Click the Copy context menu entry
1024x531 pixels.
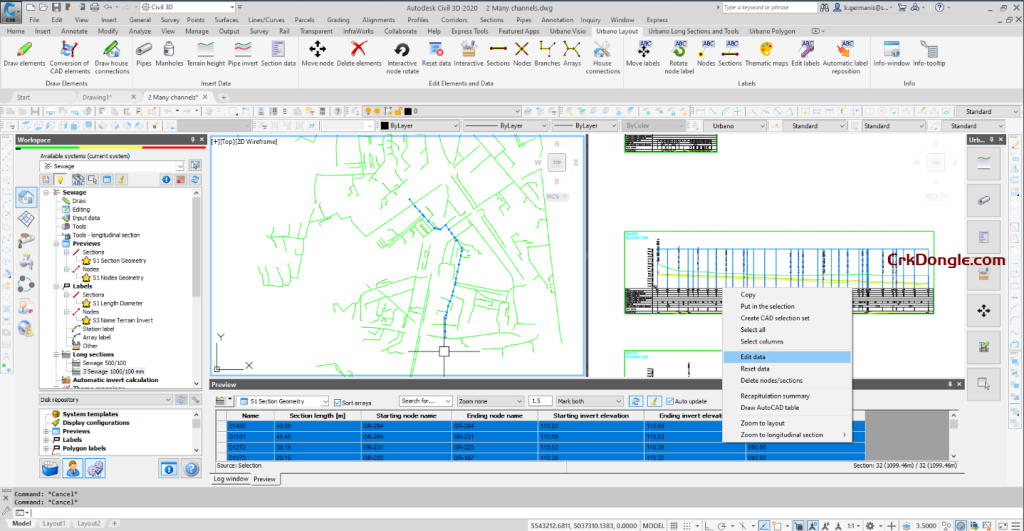(787, 295)
